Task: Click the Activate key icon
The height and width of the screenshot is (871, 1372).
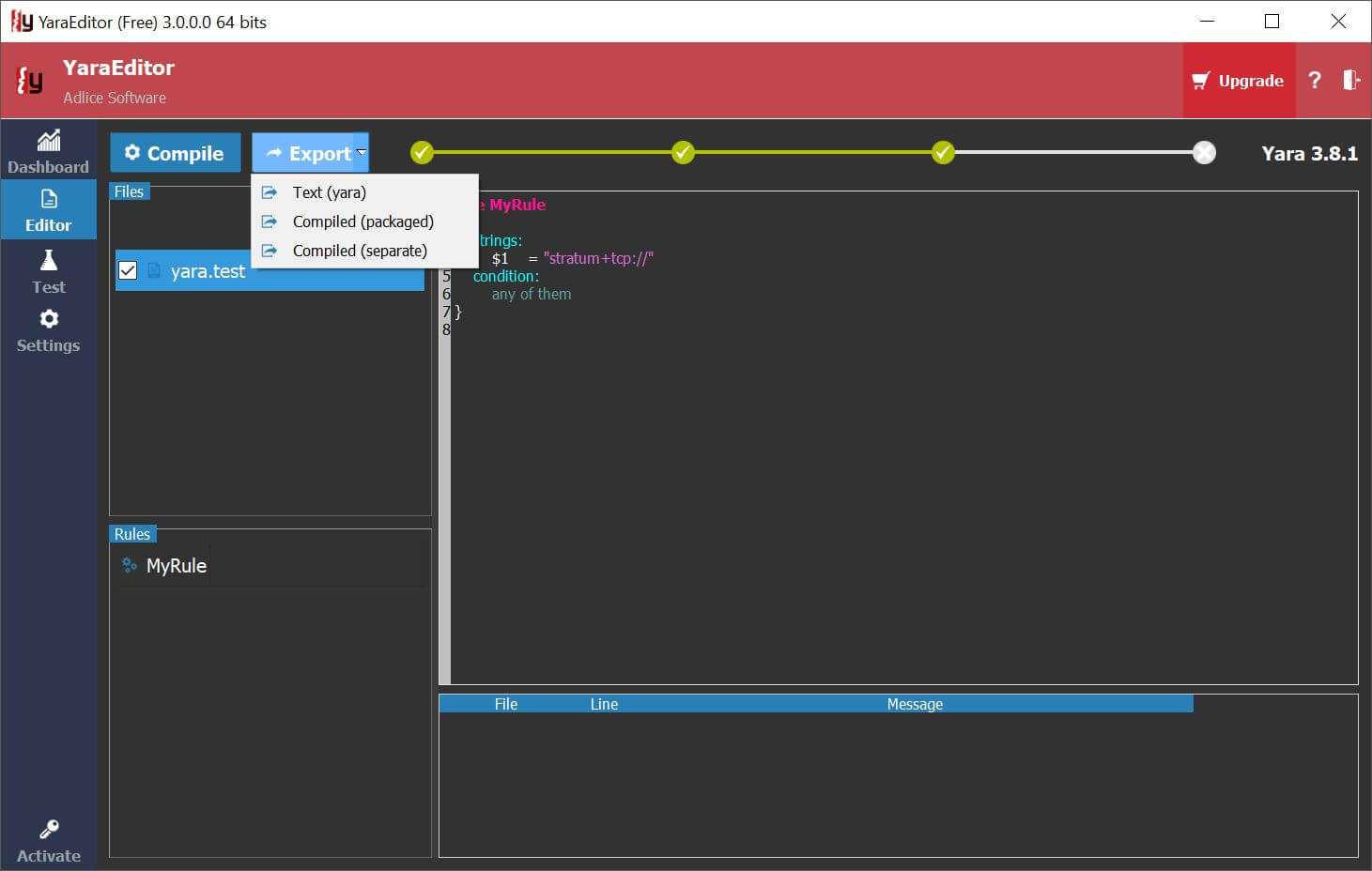Action: point(48,830)
